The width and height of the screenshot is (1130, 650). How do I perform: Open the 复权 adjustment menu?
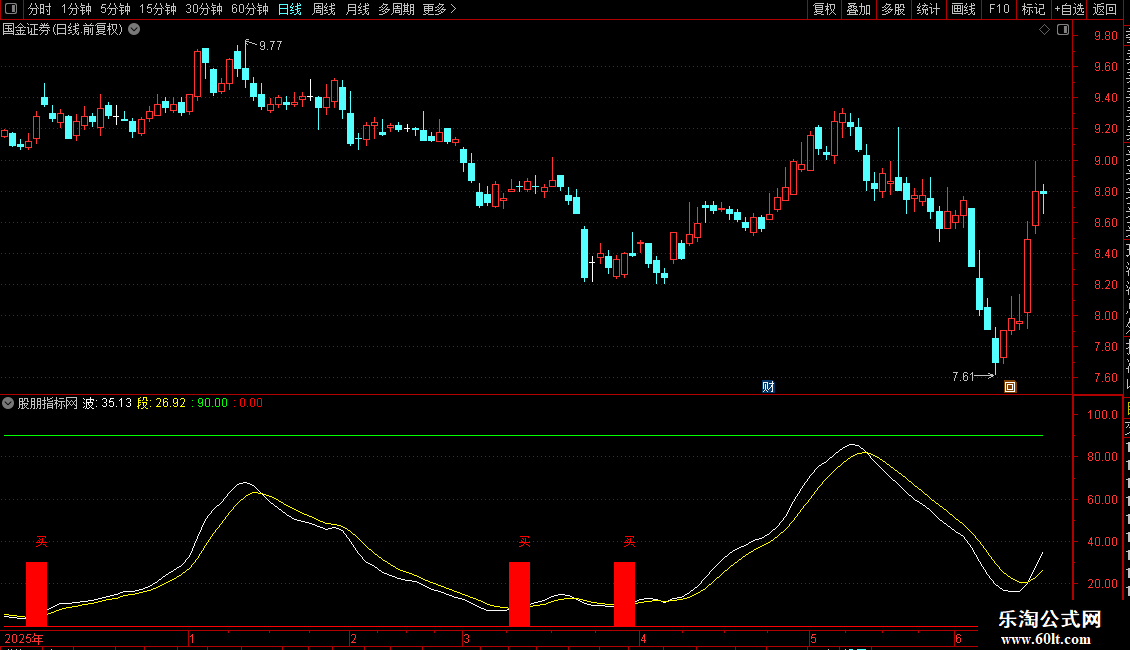[x=824, y=9]
